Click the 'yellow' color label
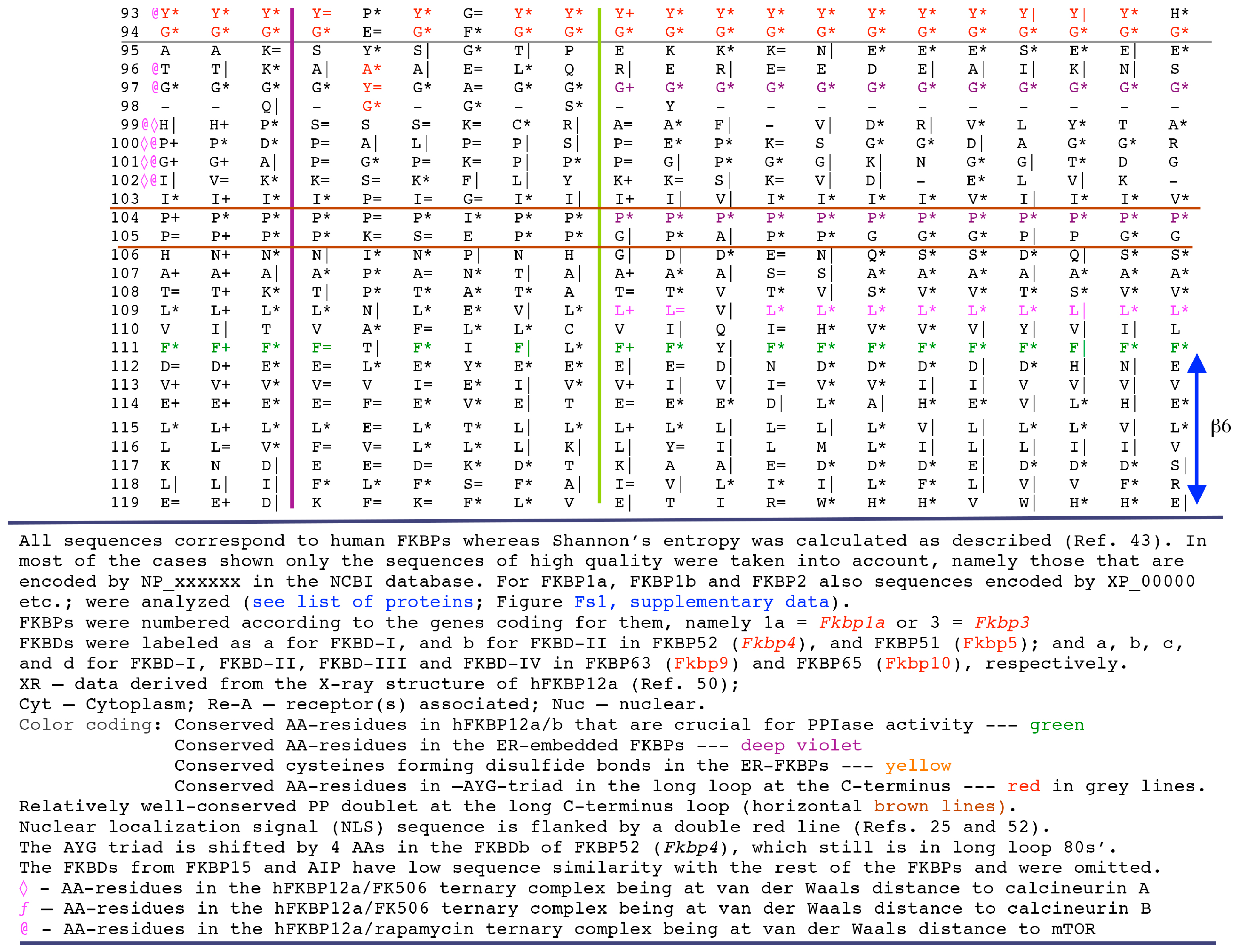1235x952 pixels. coord(918,766)
